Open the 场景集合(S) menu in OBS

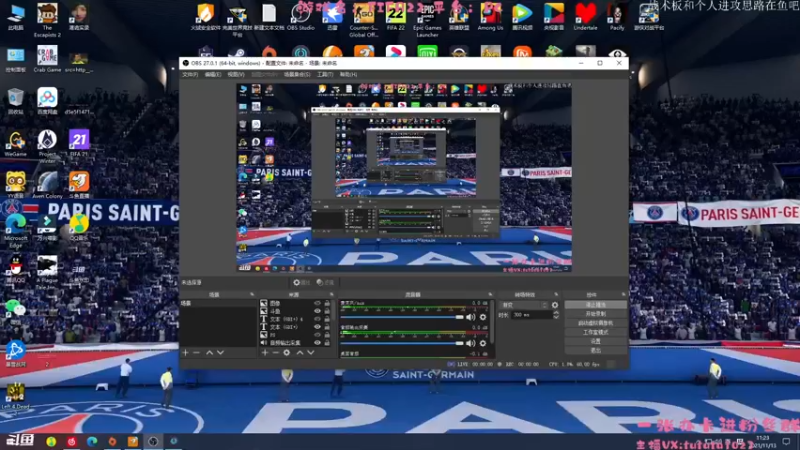(297, 74)
